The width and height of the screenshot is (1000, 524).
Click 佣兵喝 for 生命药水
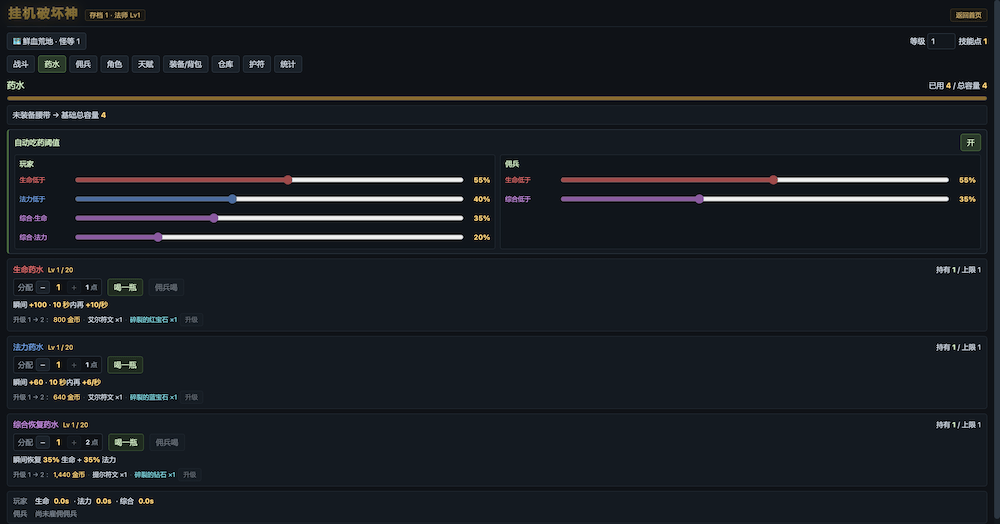click(x=166, y=287)
